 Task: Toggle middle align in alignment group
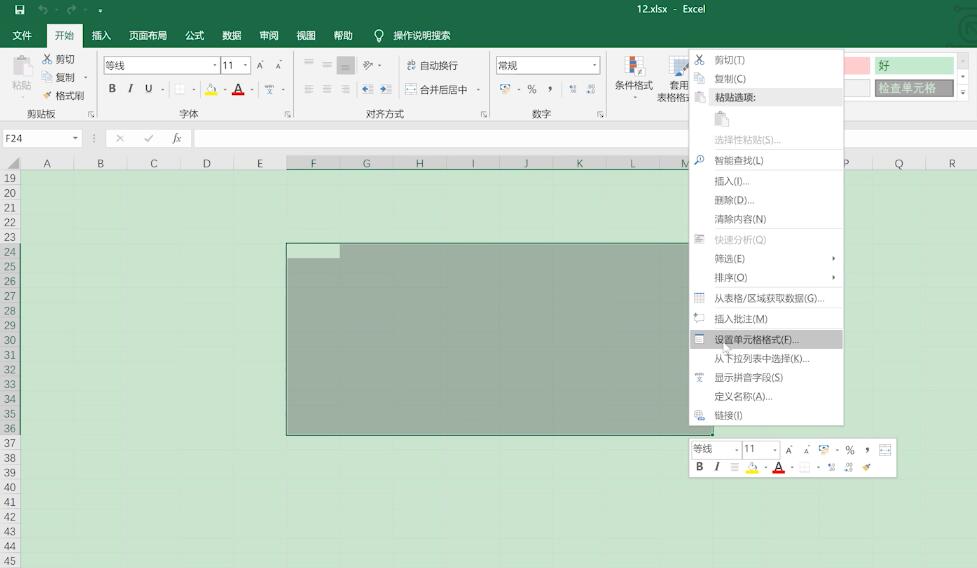(327, 65)
